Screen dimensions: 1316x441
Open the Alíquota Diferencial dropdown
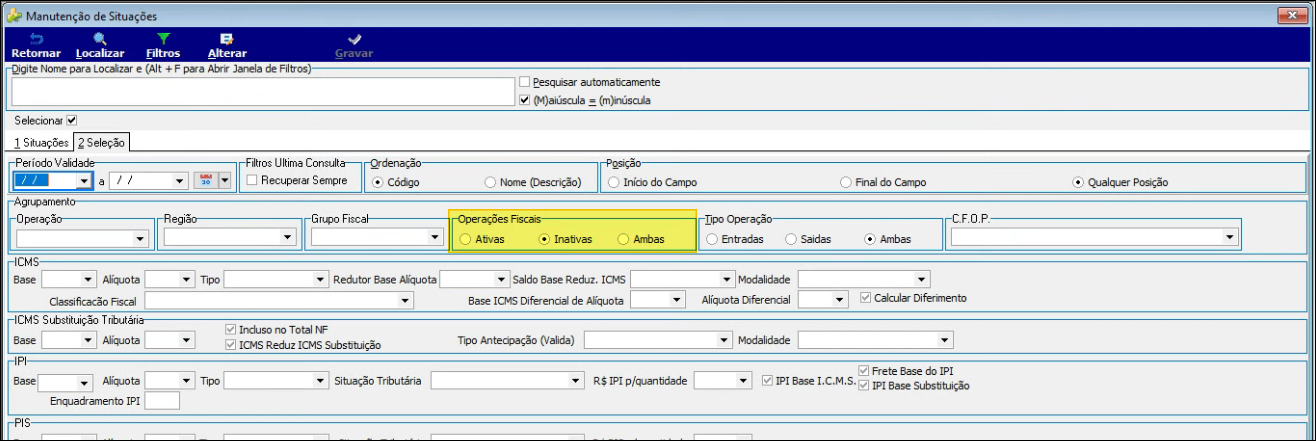click(x=839, y=299)
